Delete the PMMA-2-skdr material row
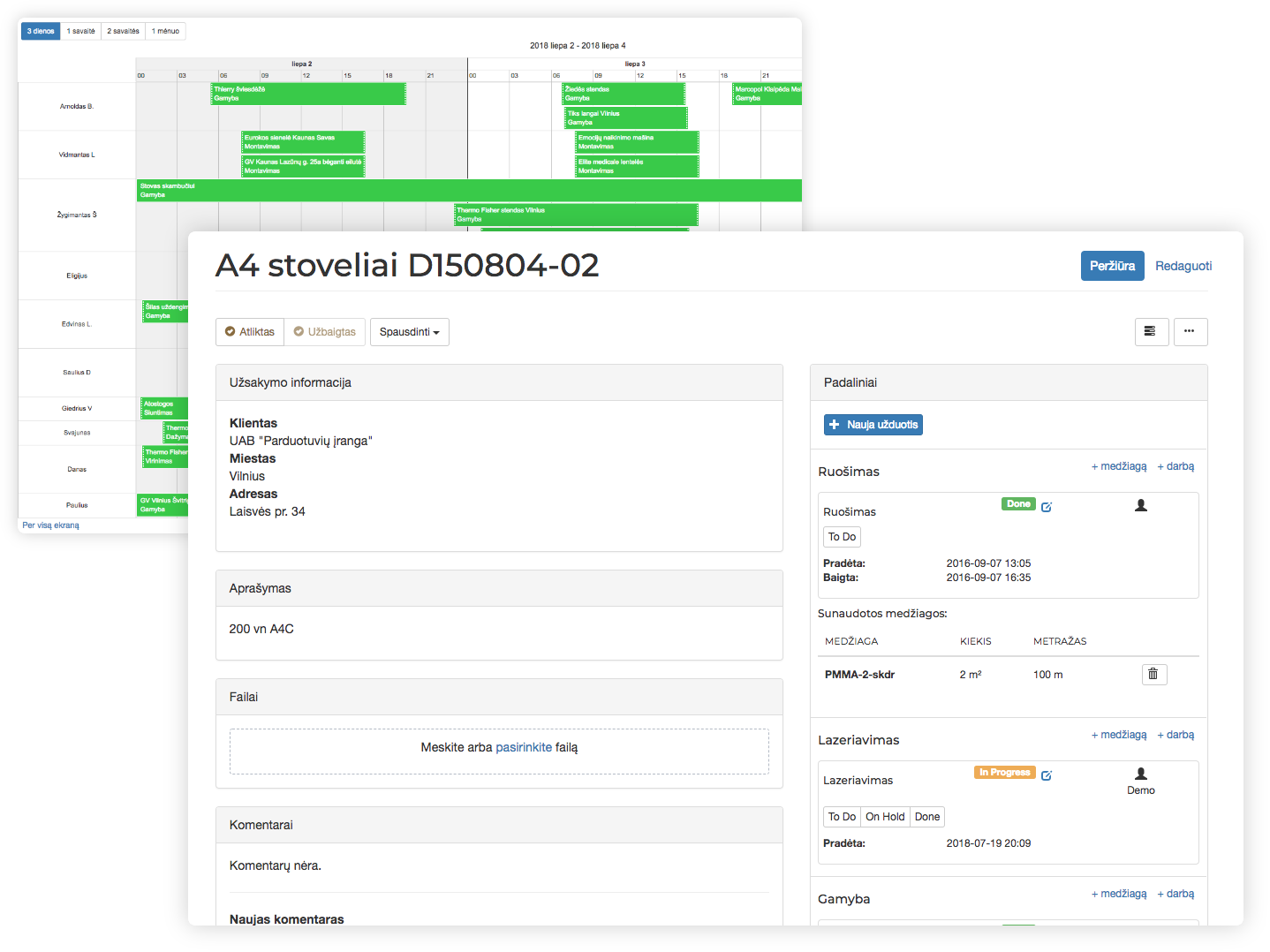The width and height of the screenshot is (1270, 952). pyautogui.click(x=1153, y=675)
